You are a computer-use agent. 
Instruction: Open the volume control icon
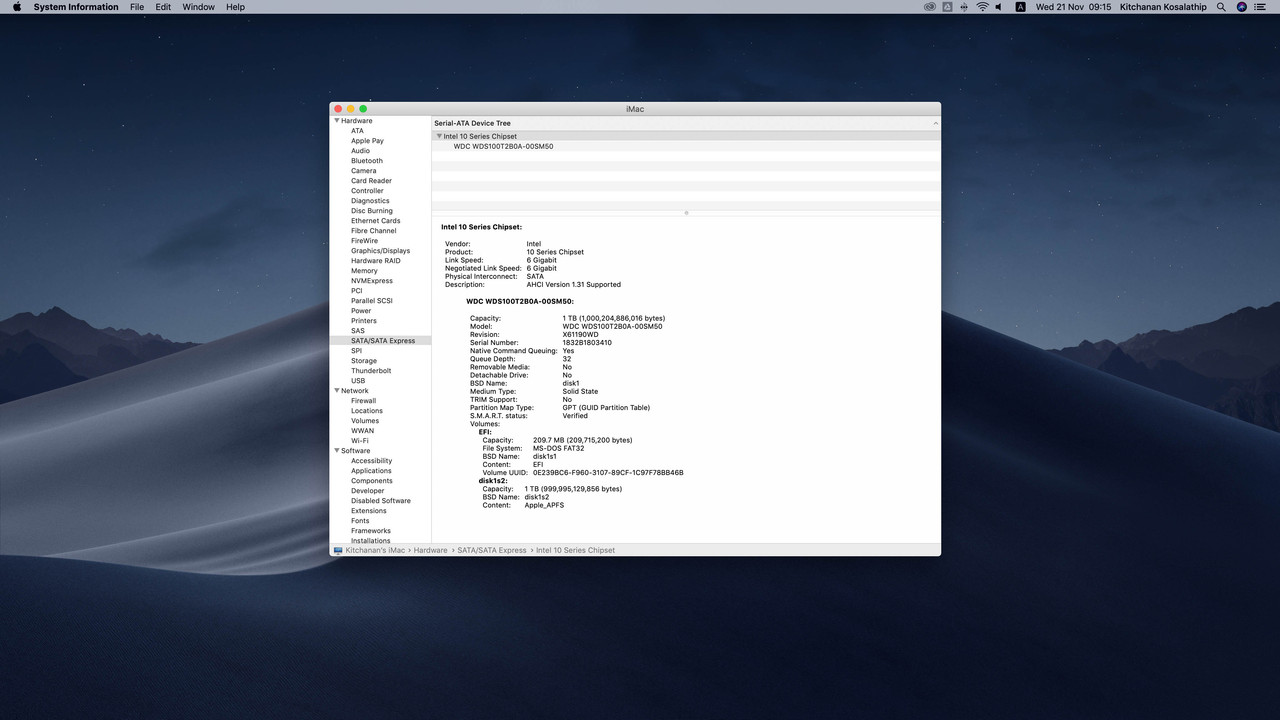coord(1000,7)
